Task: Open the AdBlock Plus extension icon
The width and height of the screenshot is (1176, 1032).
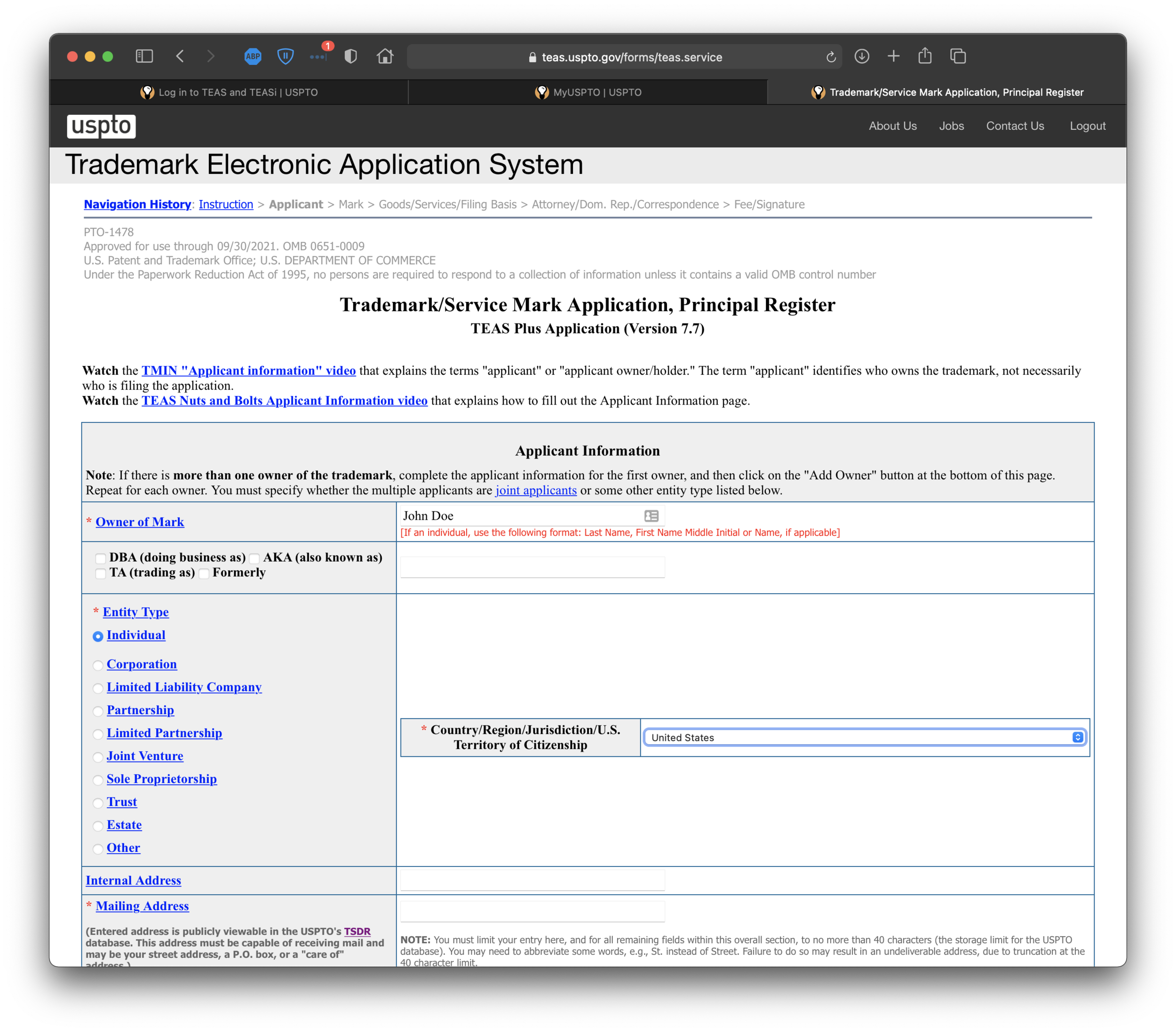Action: point(253,56)
